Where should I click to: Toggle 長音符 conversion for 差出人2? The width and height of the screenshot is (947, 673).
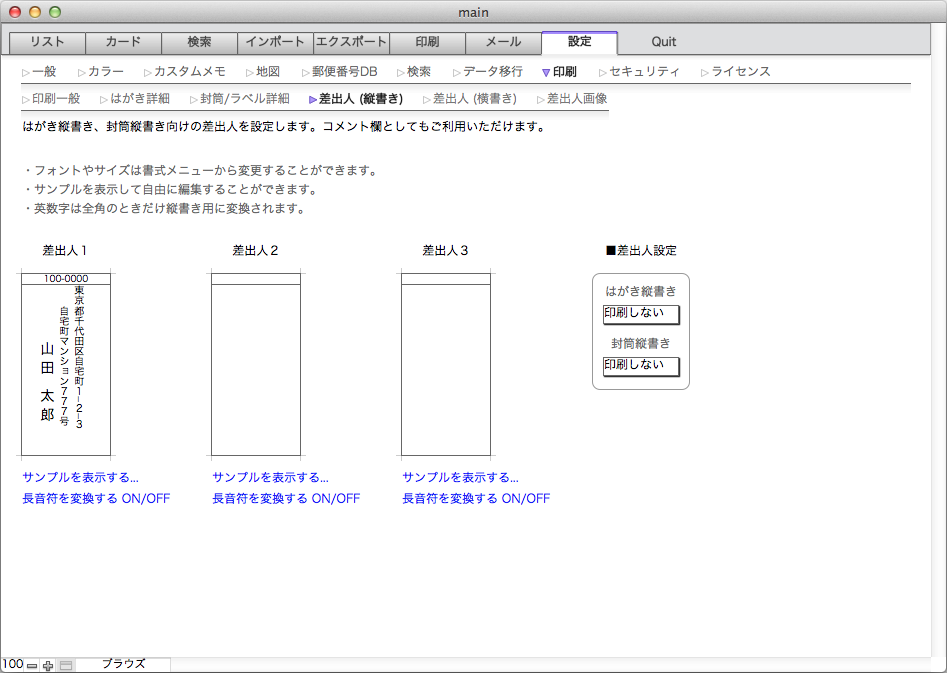286,498
